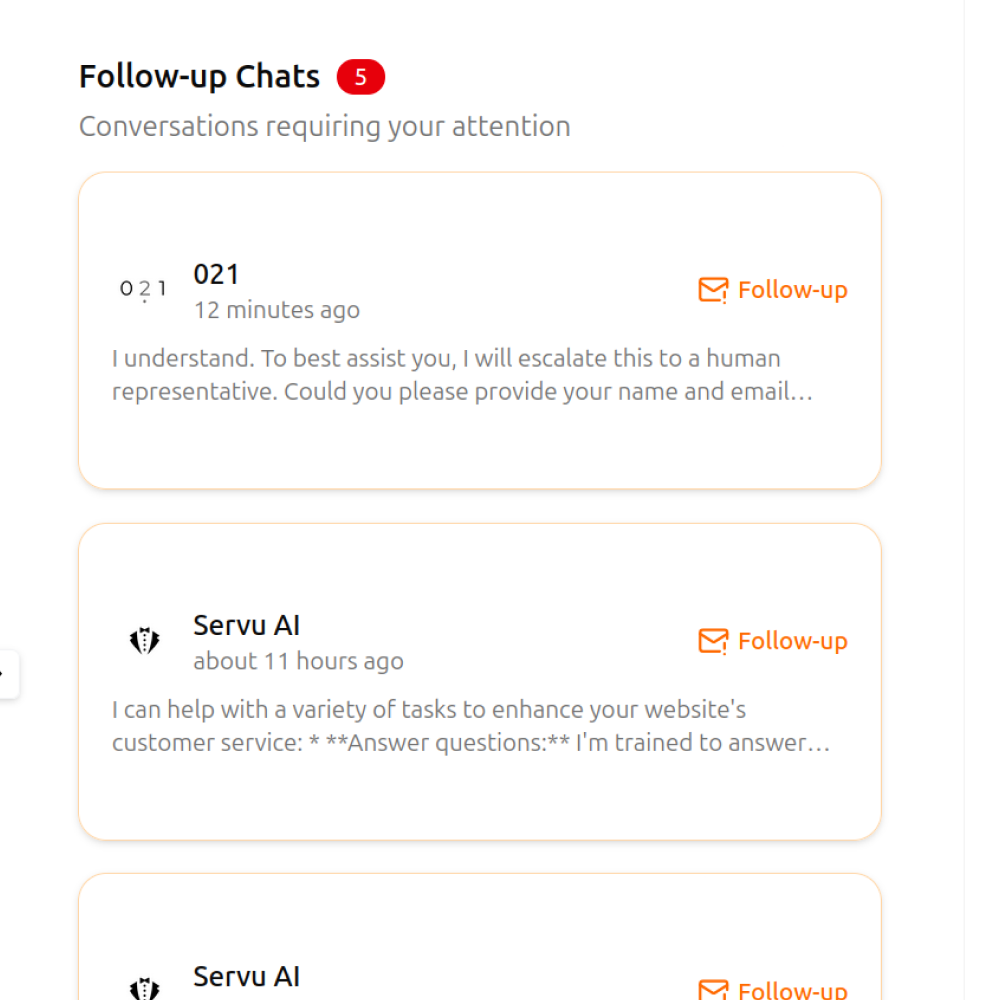Viewport: 1000px width, 1000px height.
Task: Open the message preview about website customer service
Action: pos(470,726)
